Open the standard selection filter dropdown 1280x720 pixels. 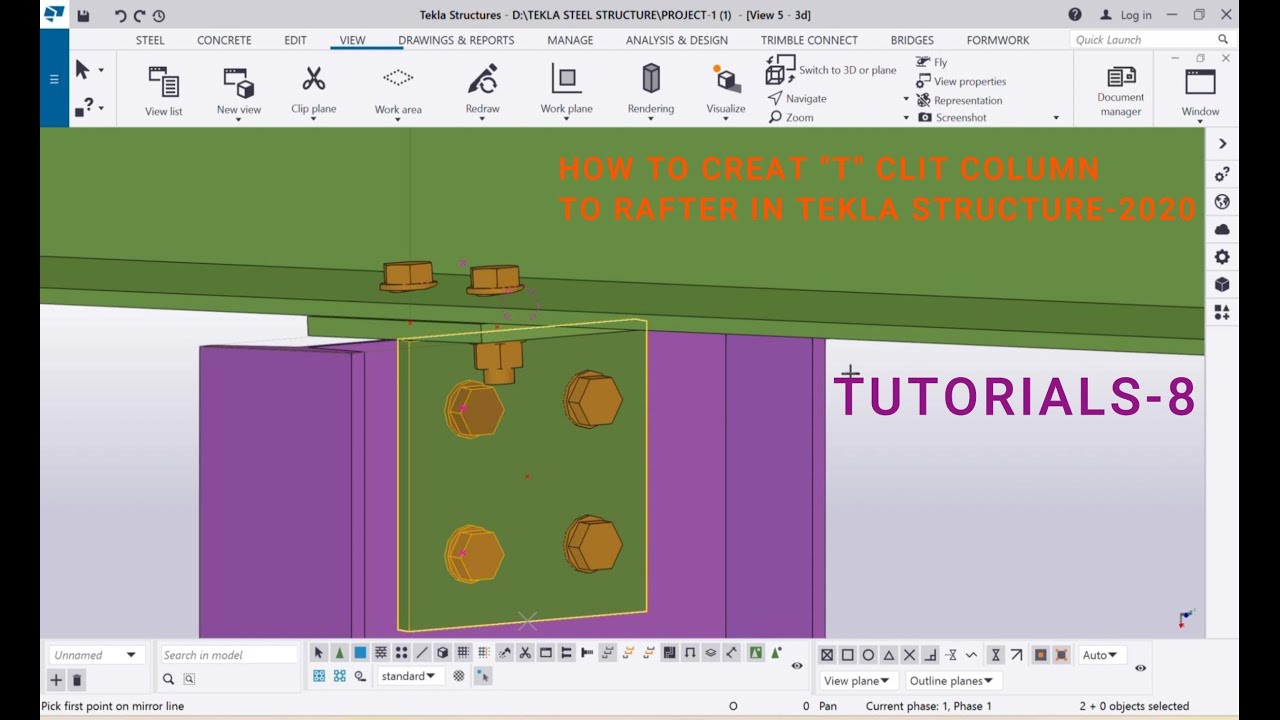(x=409, y=676)
